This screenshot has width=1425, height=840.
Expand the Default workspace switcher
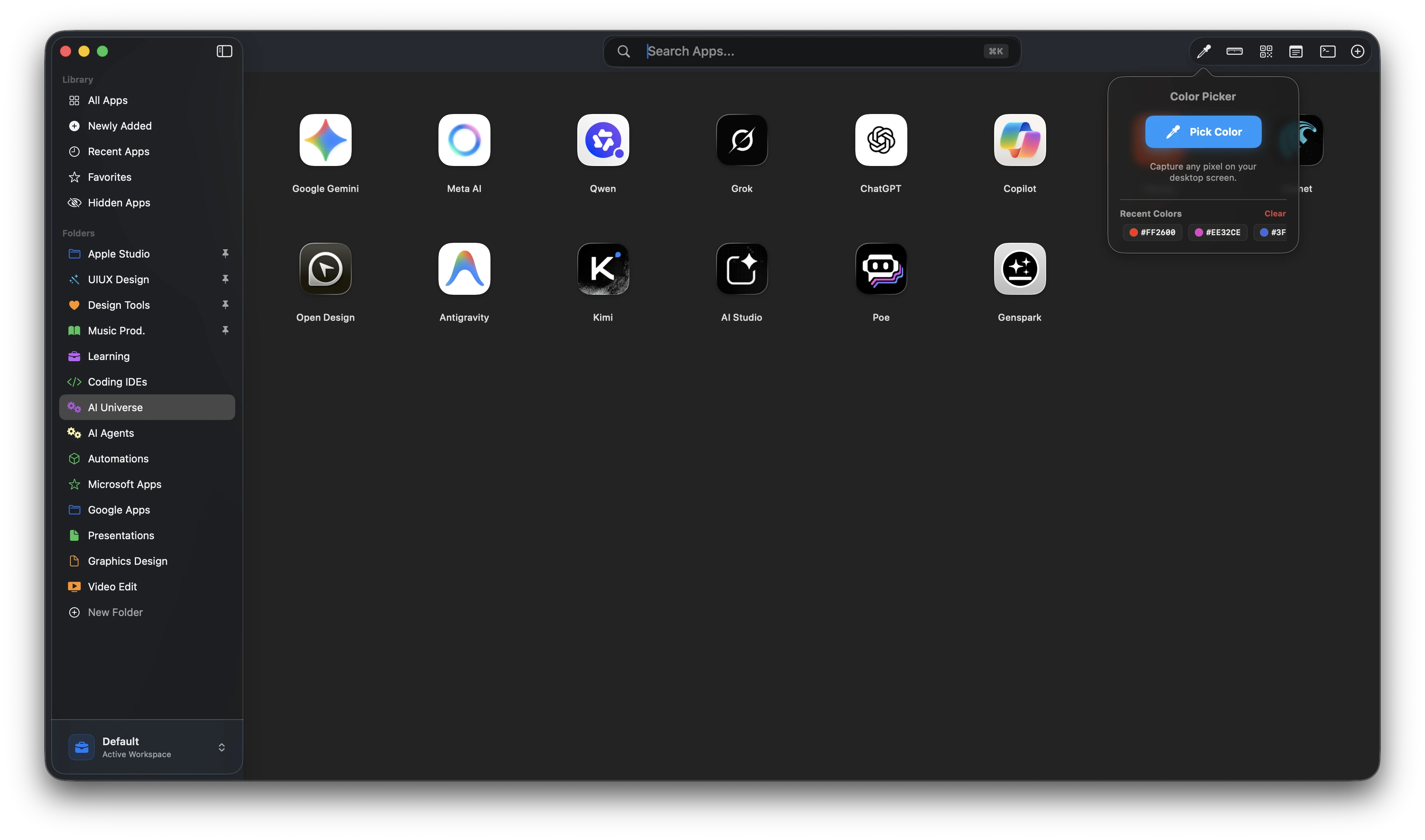click(221, 747)
